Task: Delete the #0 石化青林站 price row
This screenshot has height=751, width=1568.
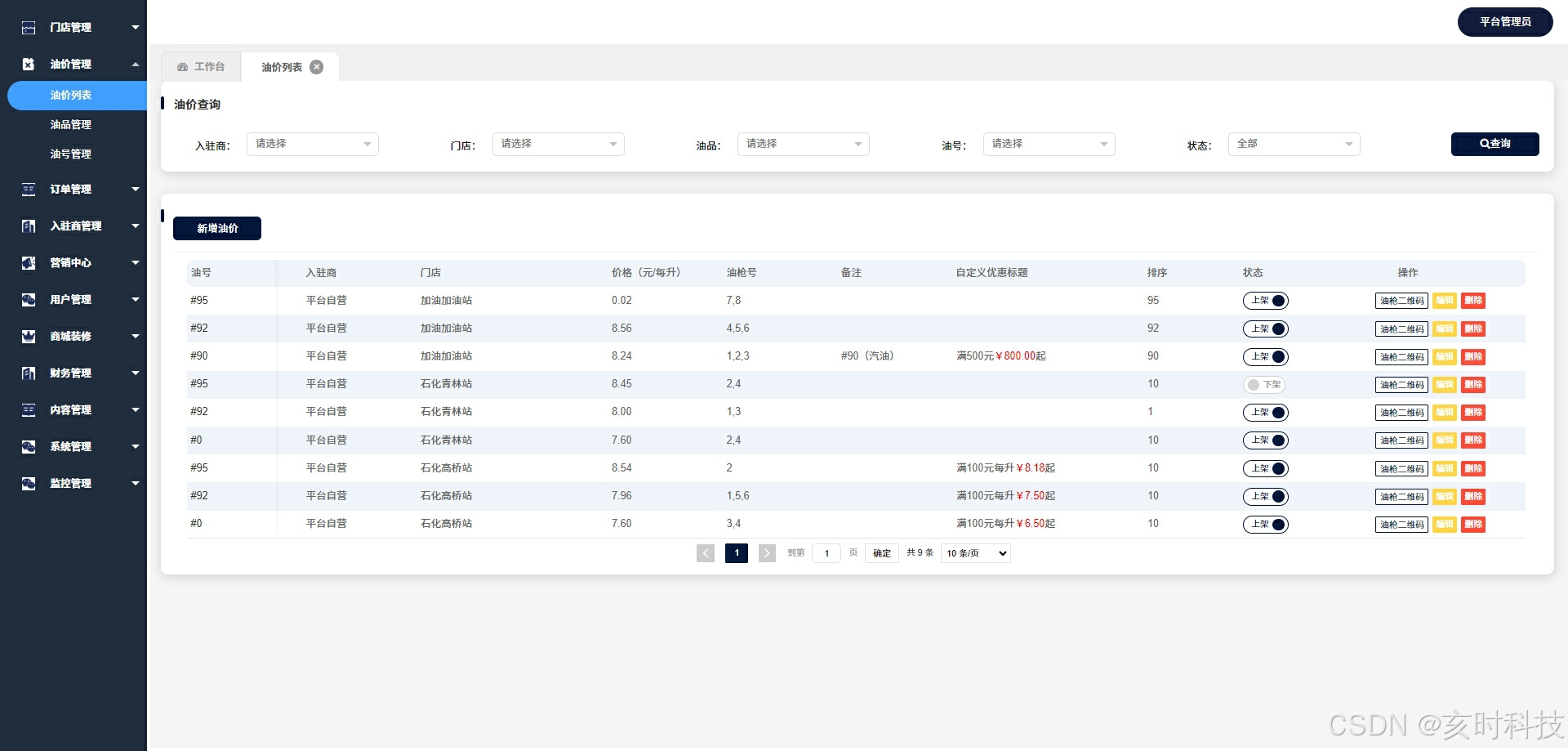Action: [1473, 440]
